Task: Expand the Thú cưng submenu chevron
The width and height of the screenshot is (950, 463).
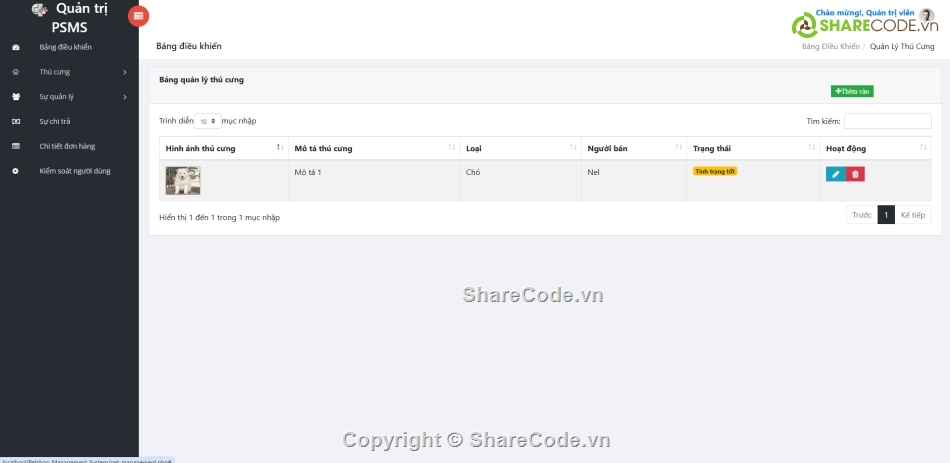Action: [x=125, y=72]
